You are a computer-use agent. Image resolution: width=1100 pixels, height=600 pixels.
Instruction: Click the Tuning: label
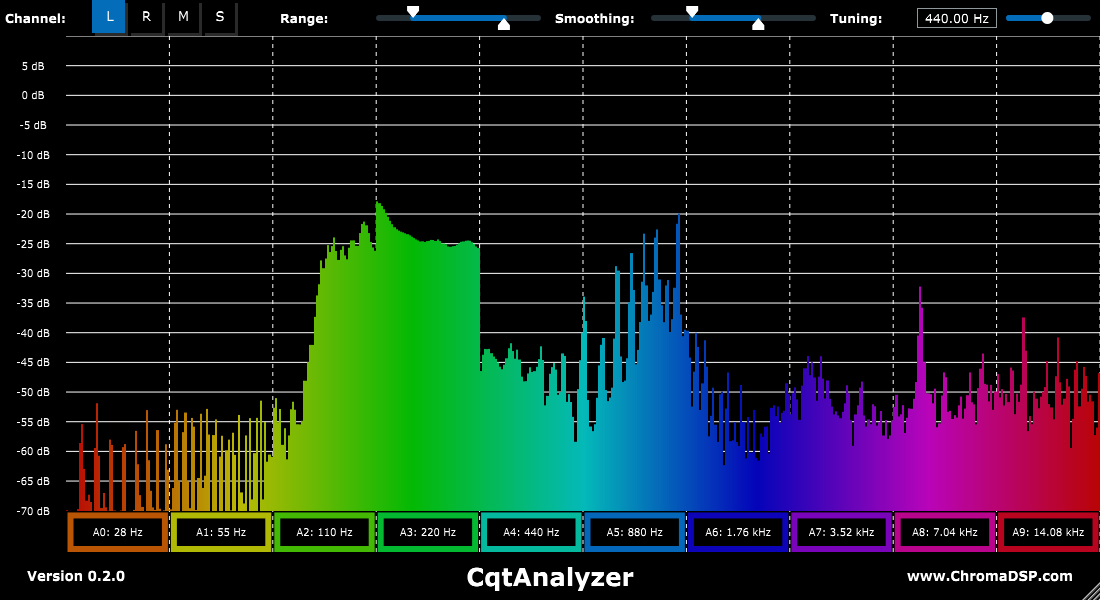tap(856, 19)
